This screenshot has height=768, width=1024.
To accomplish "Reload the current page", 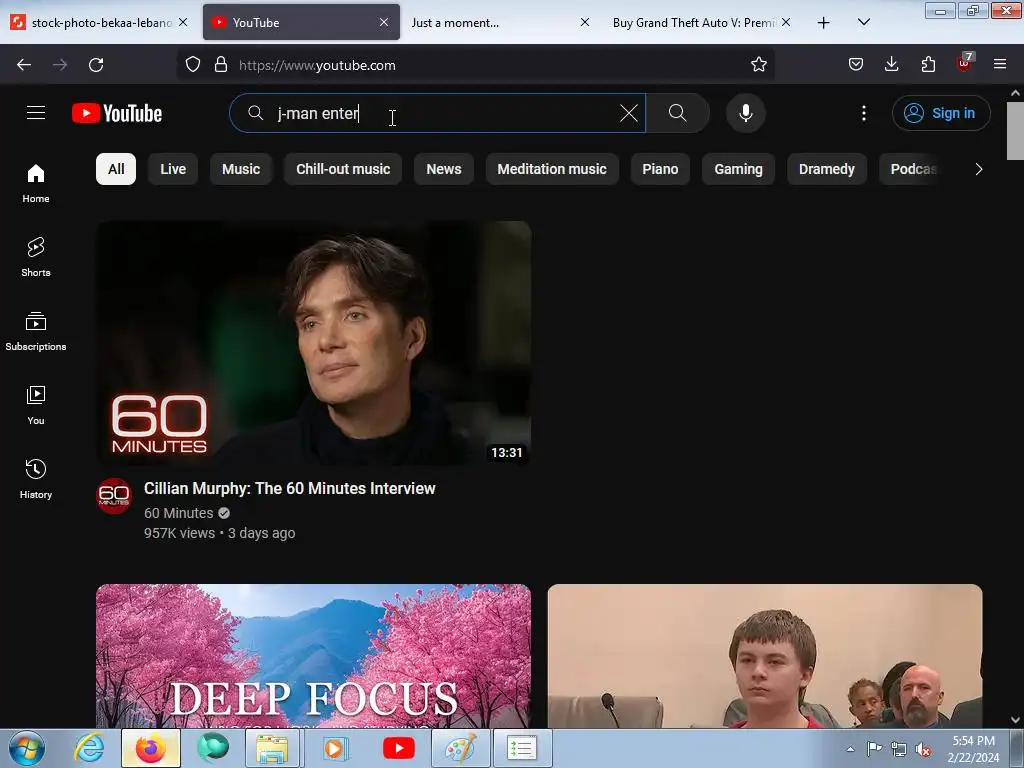I will [x=96, y=65].
